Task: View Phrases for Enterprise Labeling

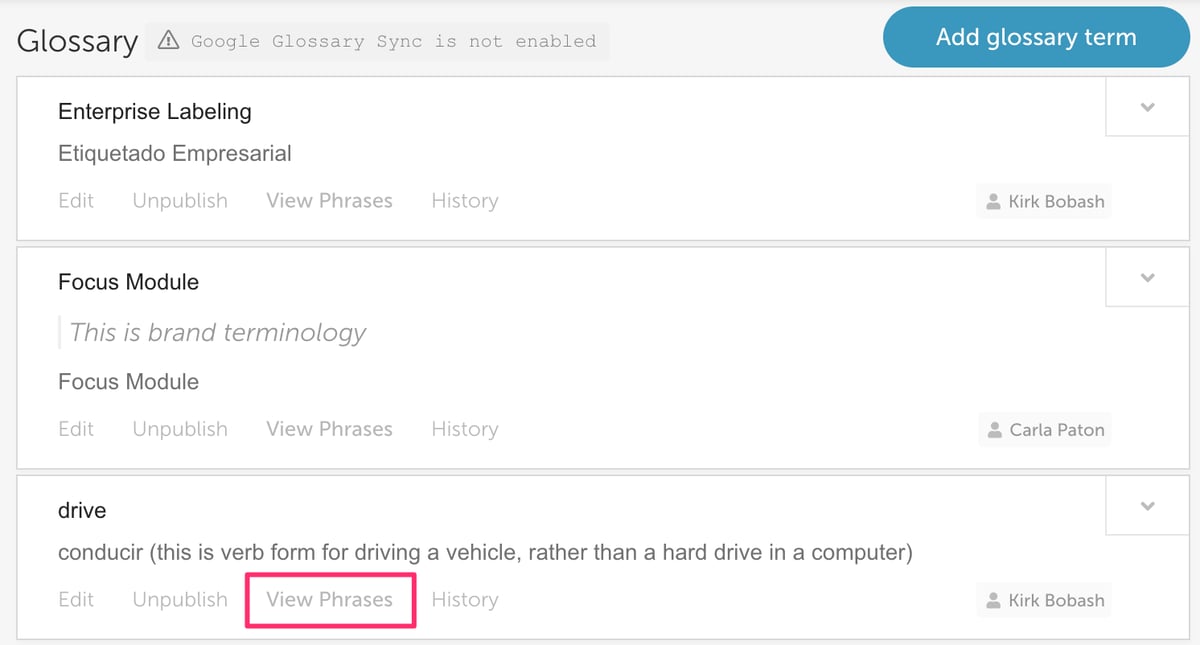Action: point(329,201)
